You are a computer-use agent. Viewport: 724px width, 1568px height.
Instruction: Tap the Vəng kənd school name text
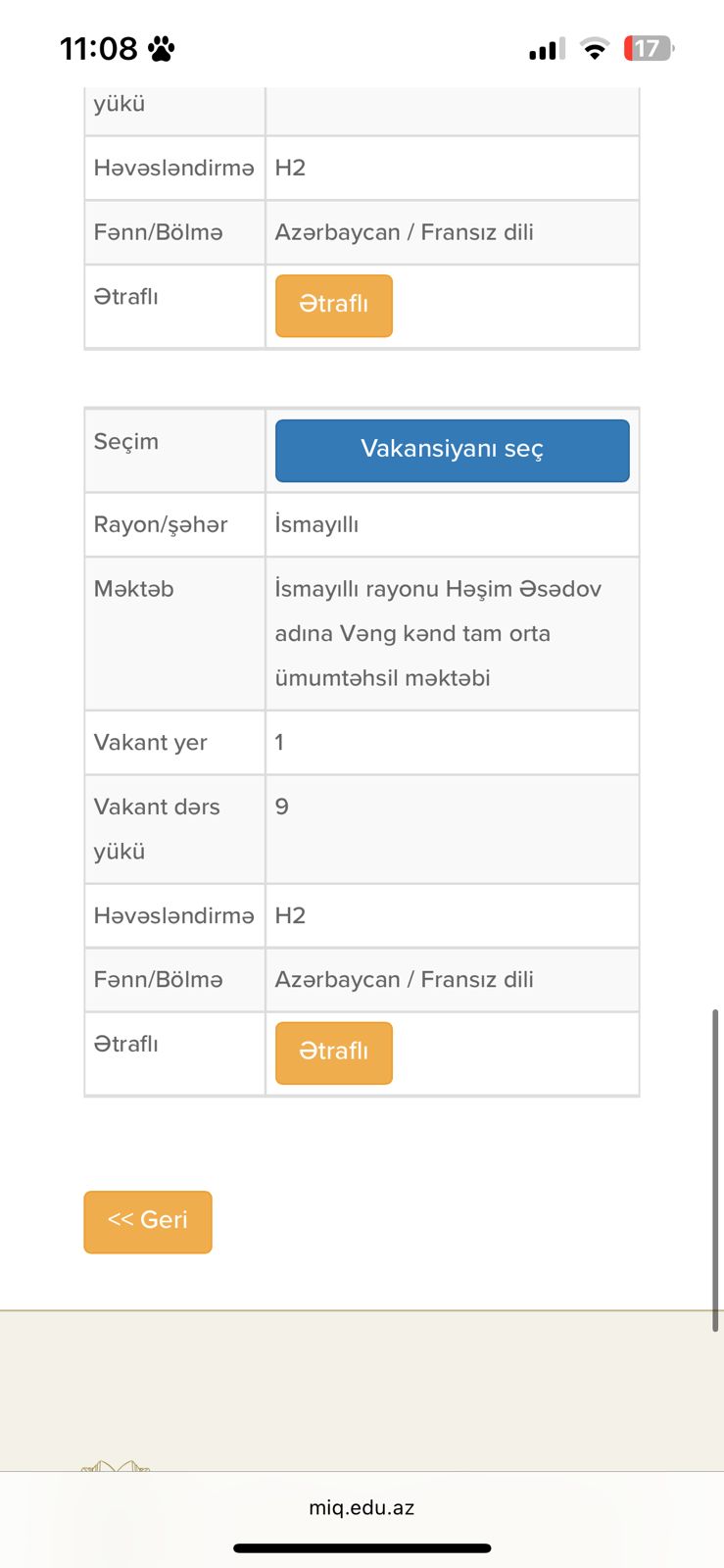[438, 633]
